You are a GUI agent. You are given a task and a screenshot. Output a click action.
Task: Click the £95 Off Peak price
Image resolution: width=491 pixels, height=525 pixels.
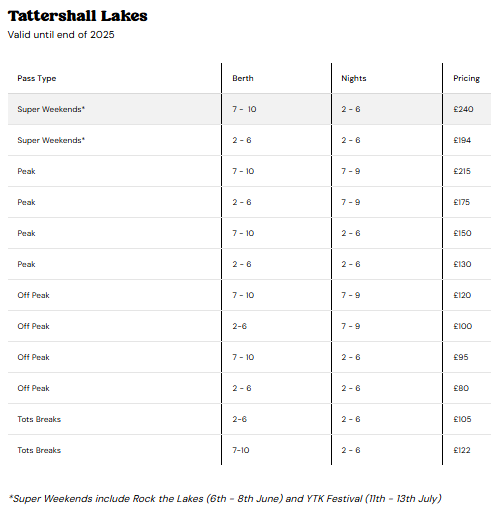pos(461,357)
